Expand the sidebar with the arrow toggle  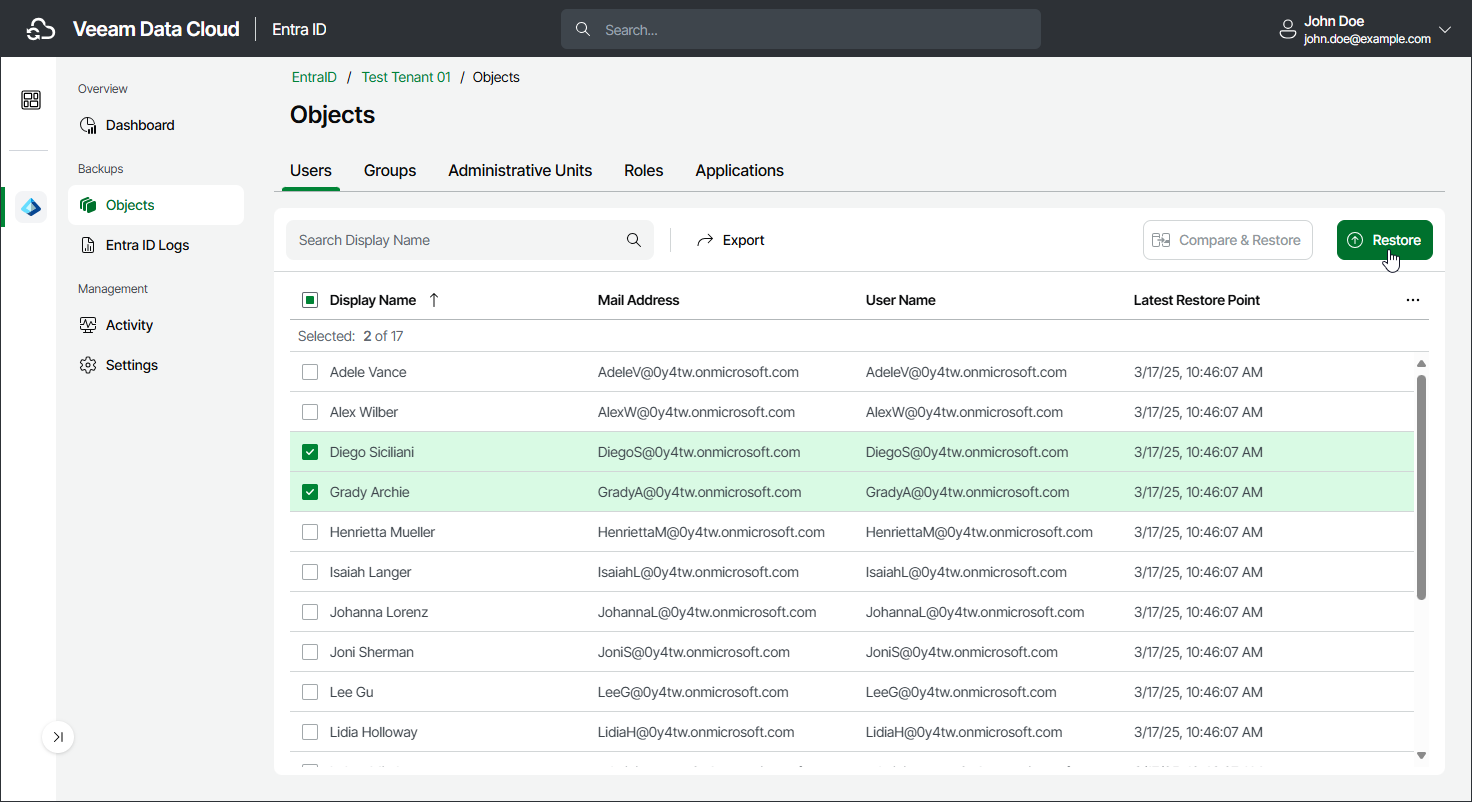click(58, 737)
